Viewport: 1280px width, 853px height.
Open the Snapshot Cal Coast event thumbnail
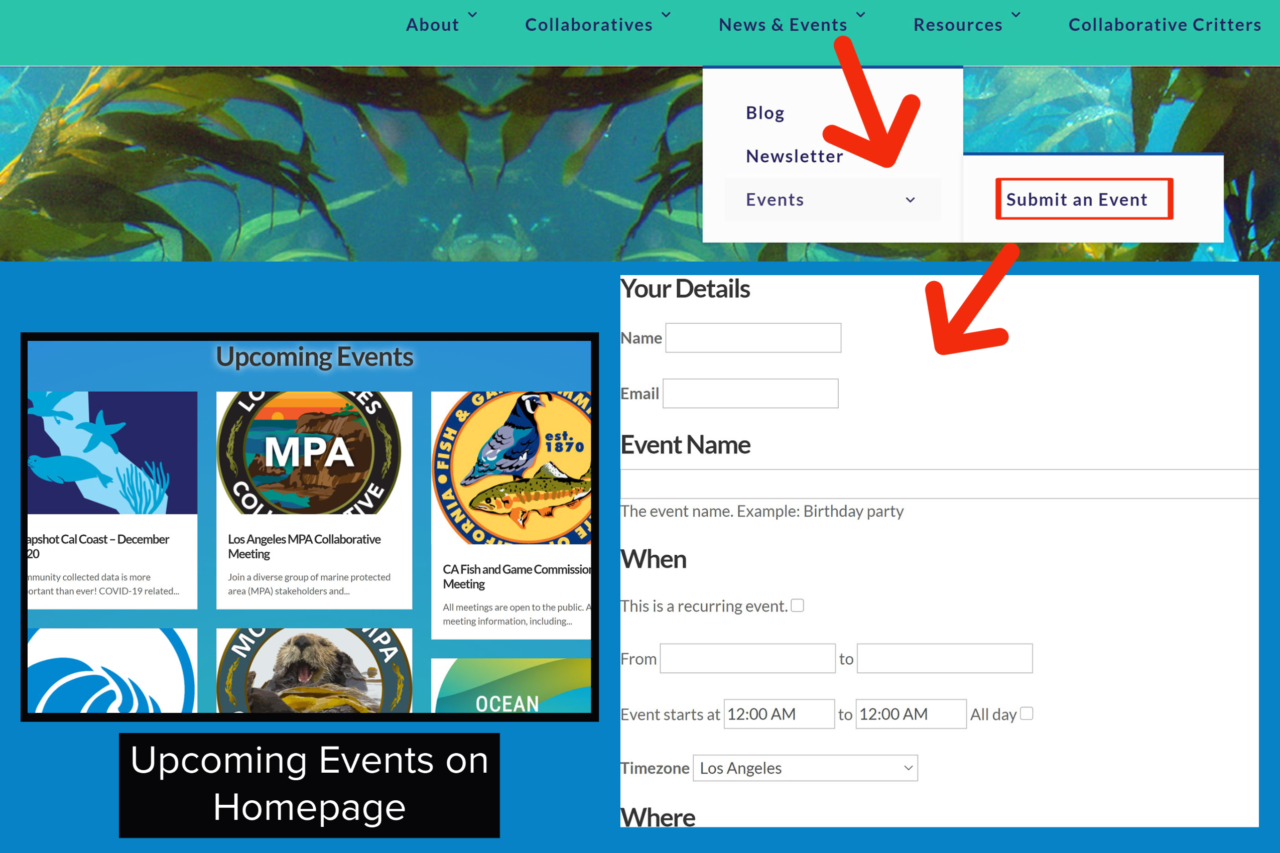tap(111, 452)
